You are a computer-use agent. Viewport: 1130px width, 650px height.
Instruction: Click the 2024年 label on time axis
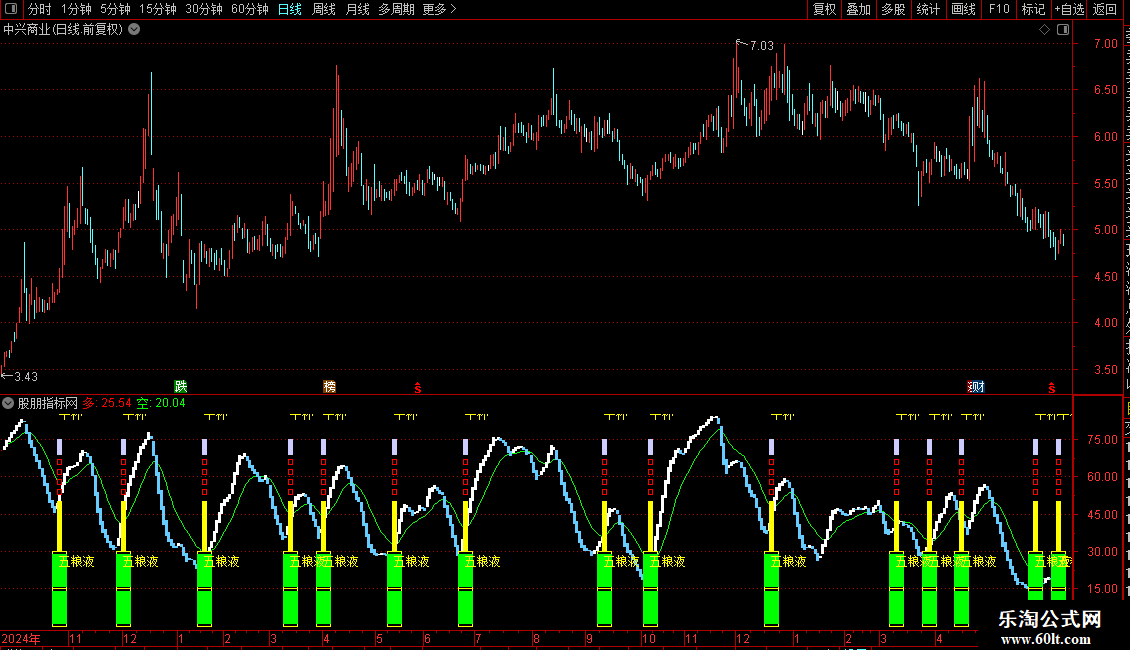(x=21, y=638)
